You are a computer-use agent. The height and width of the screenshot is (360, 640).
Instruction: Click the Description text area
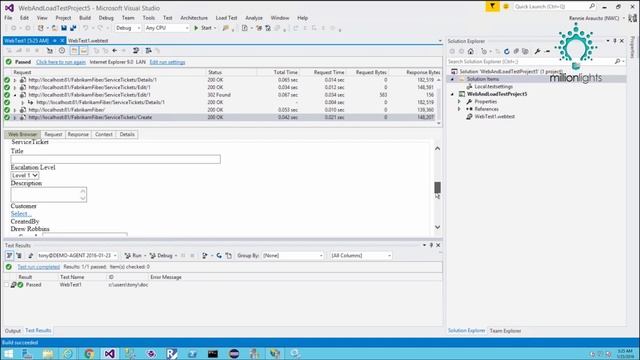49,195
